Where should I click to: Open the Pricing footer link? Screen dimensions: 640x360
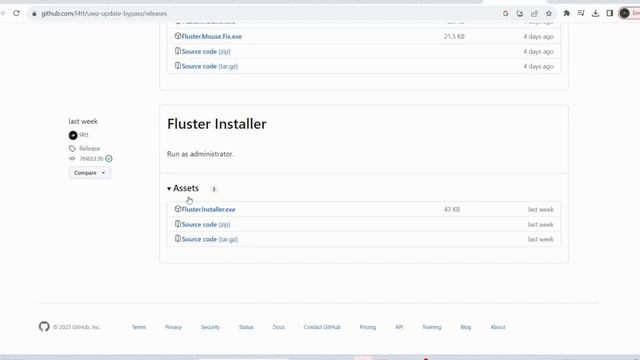(367, 327)
